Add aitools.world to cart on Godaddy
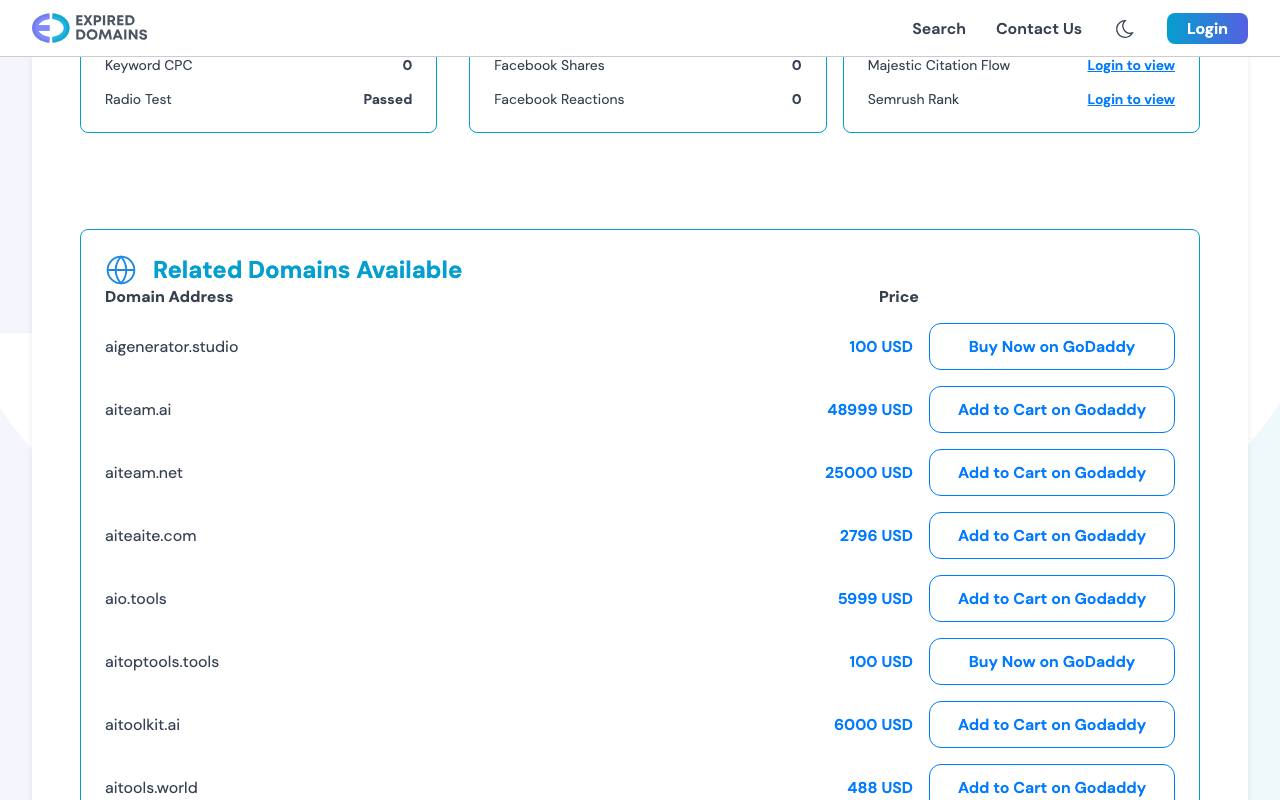 [x=1052, y=783]
